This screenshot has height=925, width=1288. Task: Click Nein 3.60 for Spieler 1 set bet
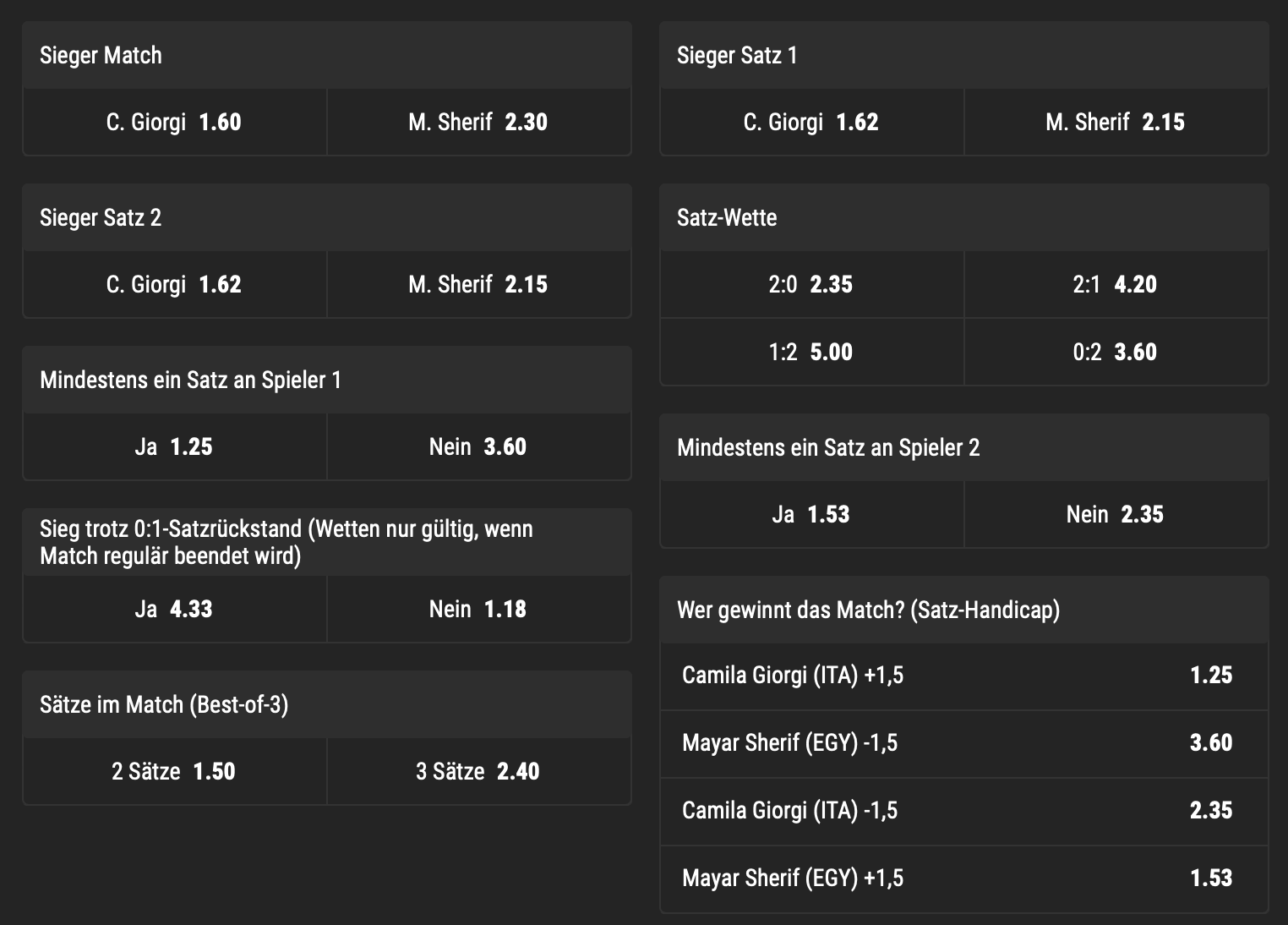click(479, 446)
